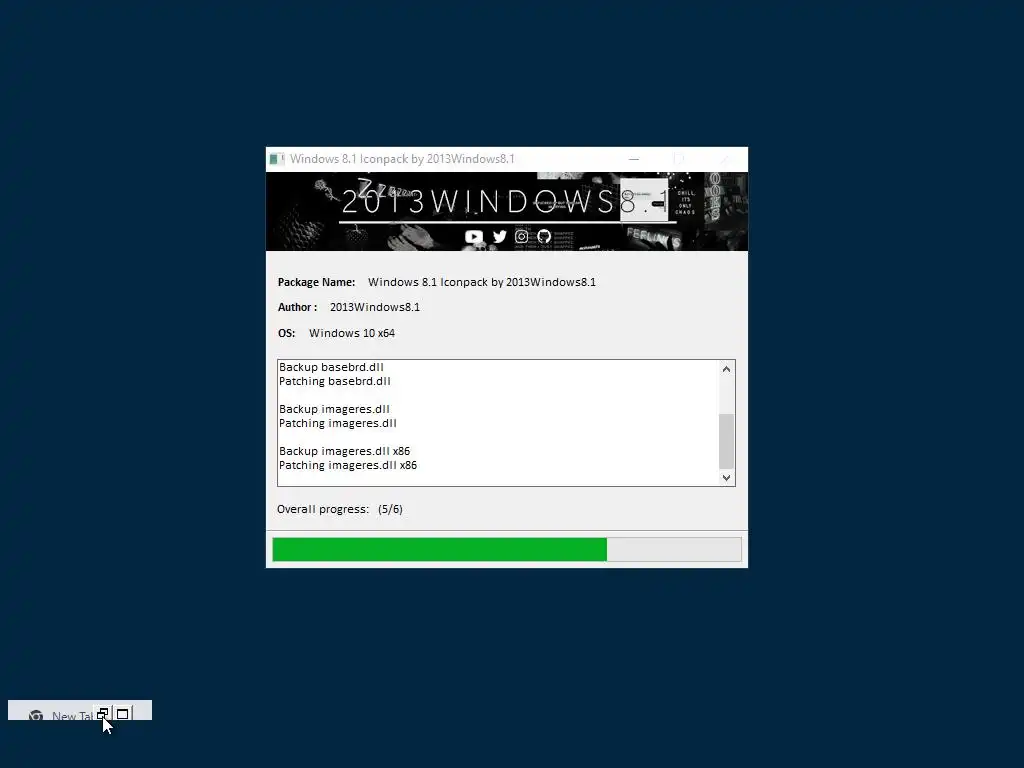1024x768 pixels.
Task: Click the green installation progress bar
Action: click(x=507, y=549)
